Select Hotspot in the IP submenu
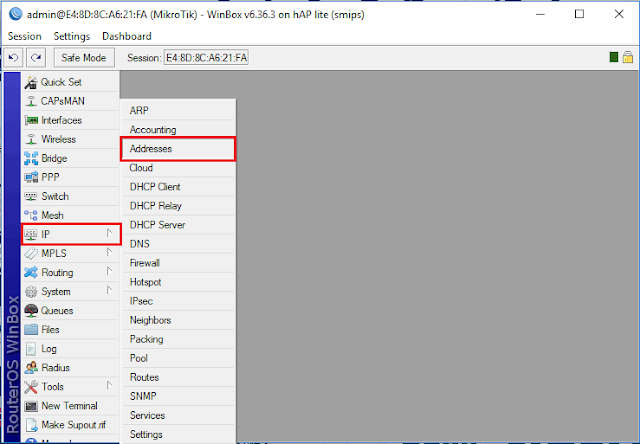 [x=178, y=282]
